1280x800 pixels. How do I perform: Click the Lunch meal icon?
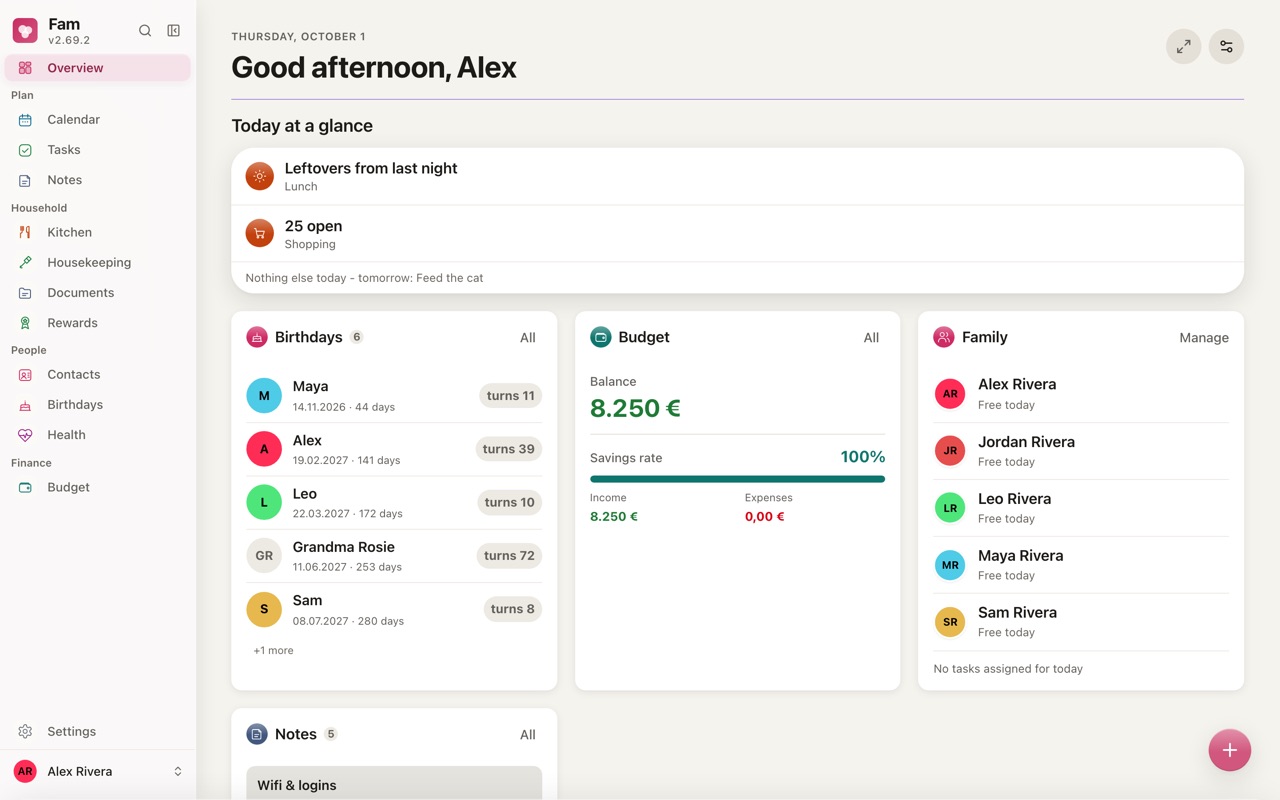click(260, 176)
